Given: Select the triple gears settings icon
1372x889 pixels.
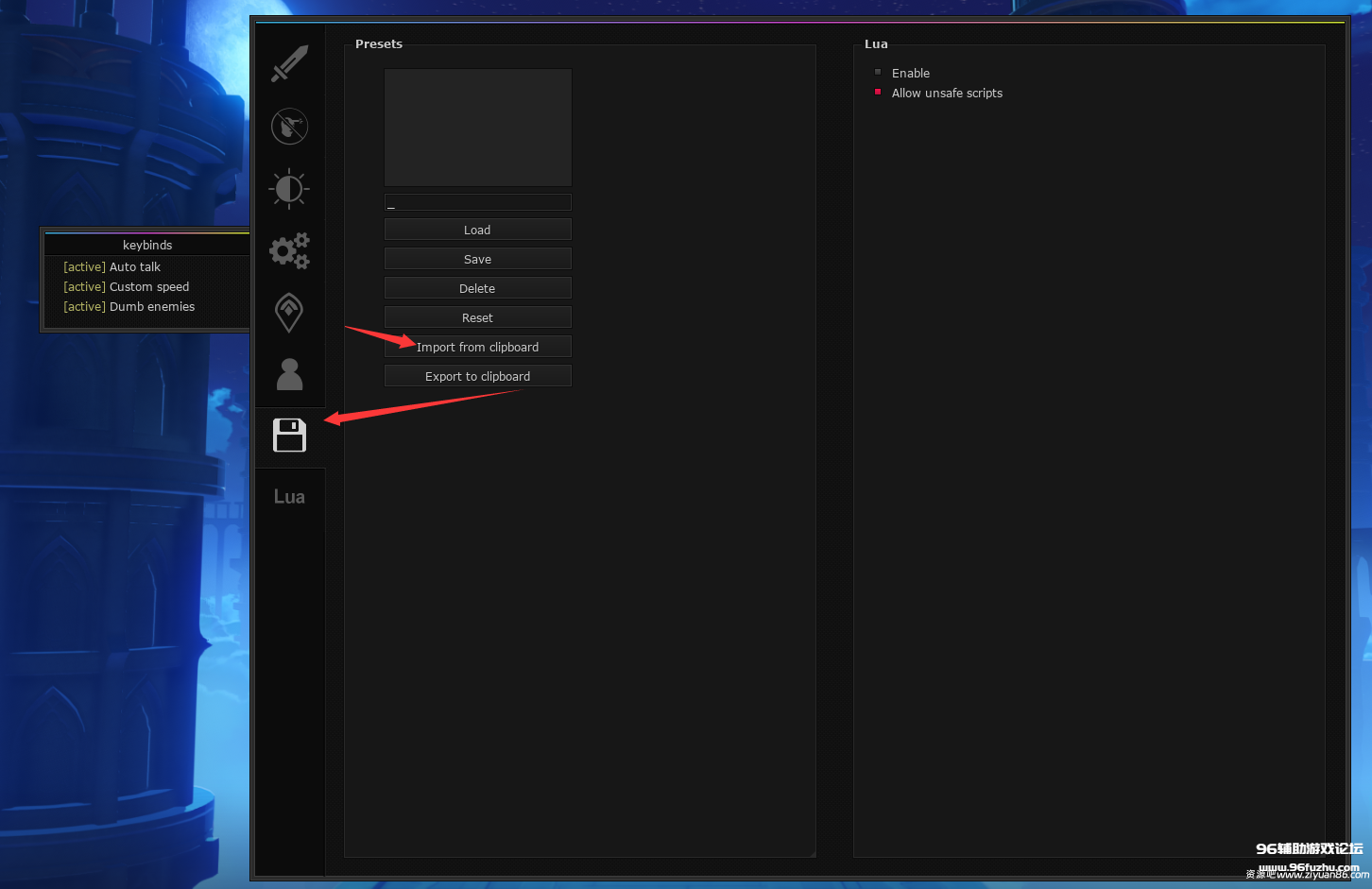Looking at the screenshot, I should (x=289, y=251).
